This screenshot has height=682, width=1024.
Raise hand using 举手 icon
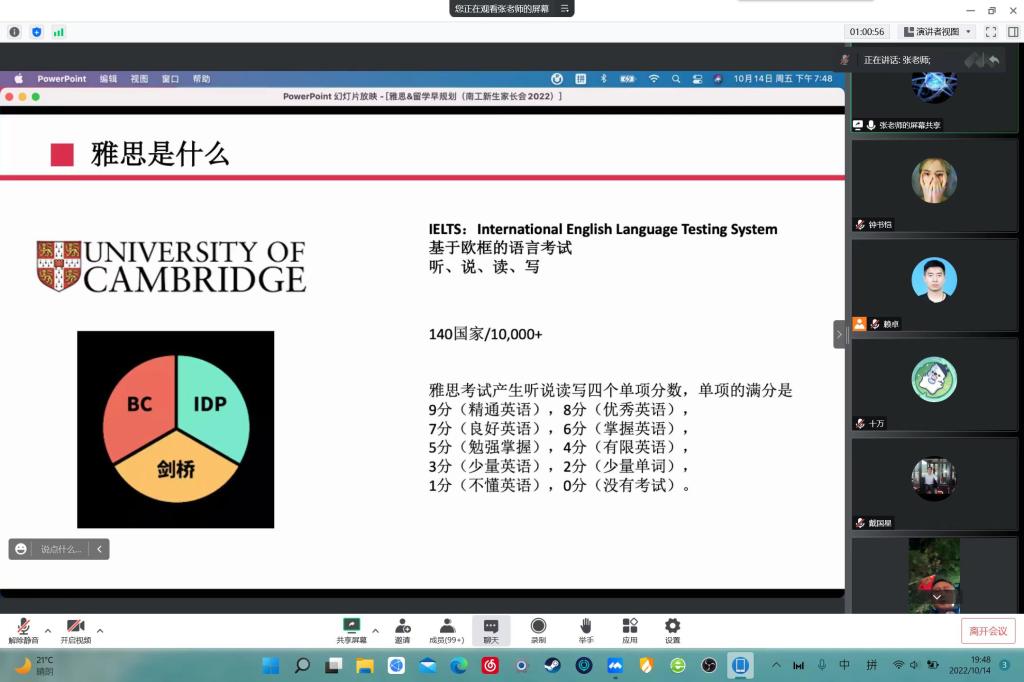pos(586,630)
